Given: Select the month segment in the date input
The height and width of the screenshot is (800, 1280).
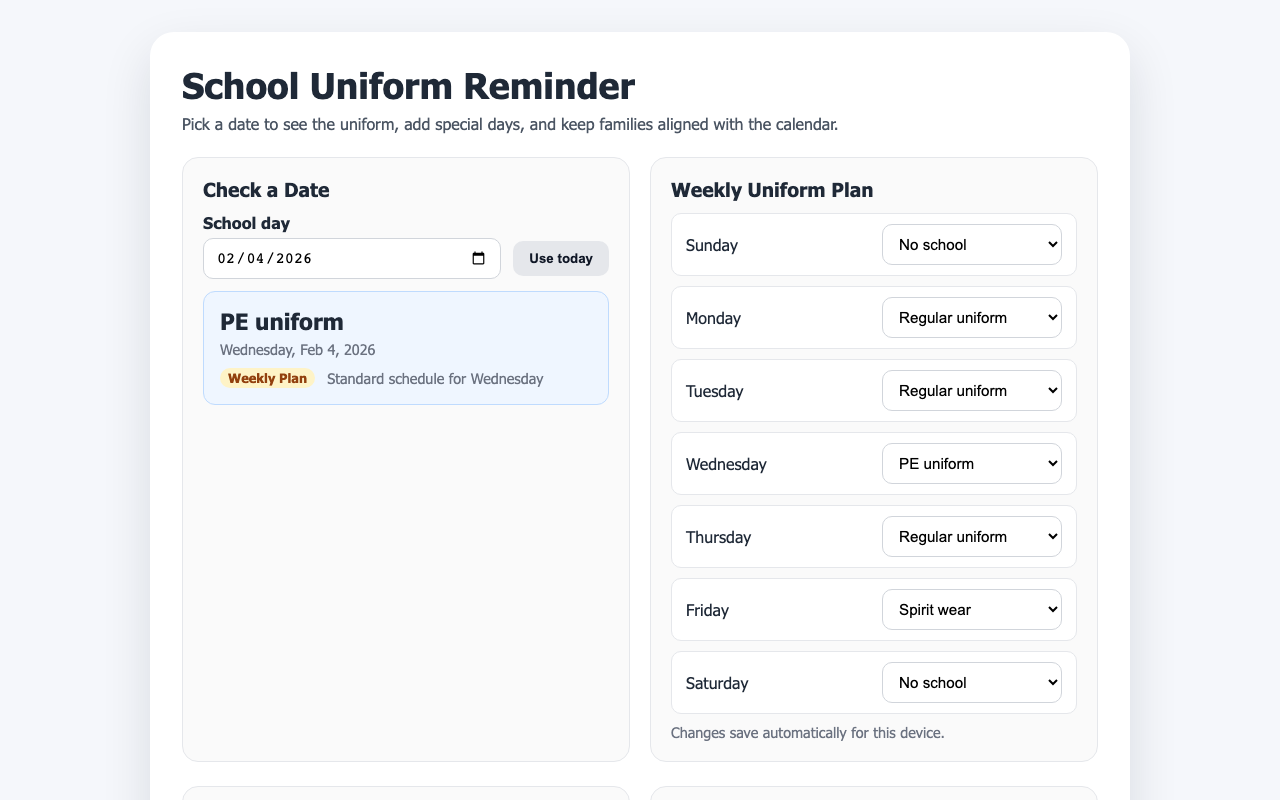Looking at the screenshot, I should pyautogui.click(x=226, y=258).
